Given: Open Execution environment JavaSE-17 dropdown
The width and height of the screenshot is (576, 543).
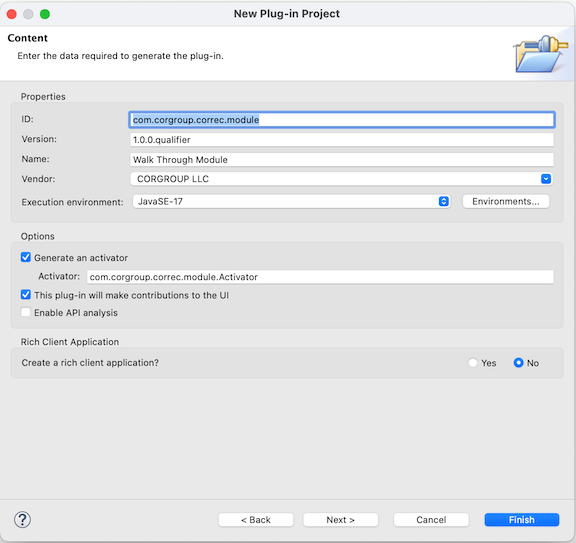Looking at the screenshot, I should click(291, 201).
